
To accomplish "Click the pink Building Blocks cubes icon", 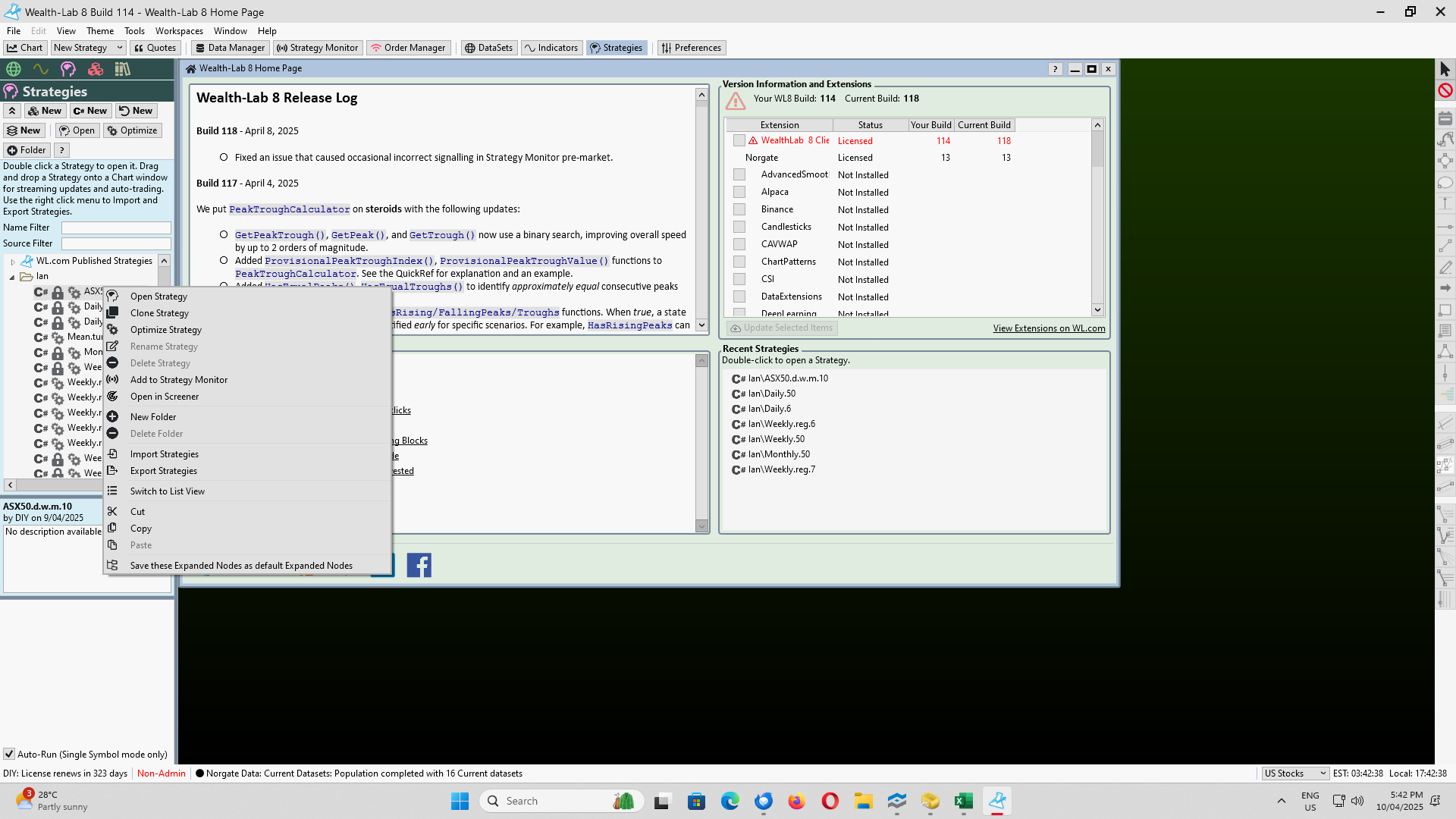I will pos(96,69).
